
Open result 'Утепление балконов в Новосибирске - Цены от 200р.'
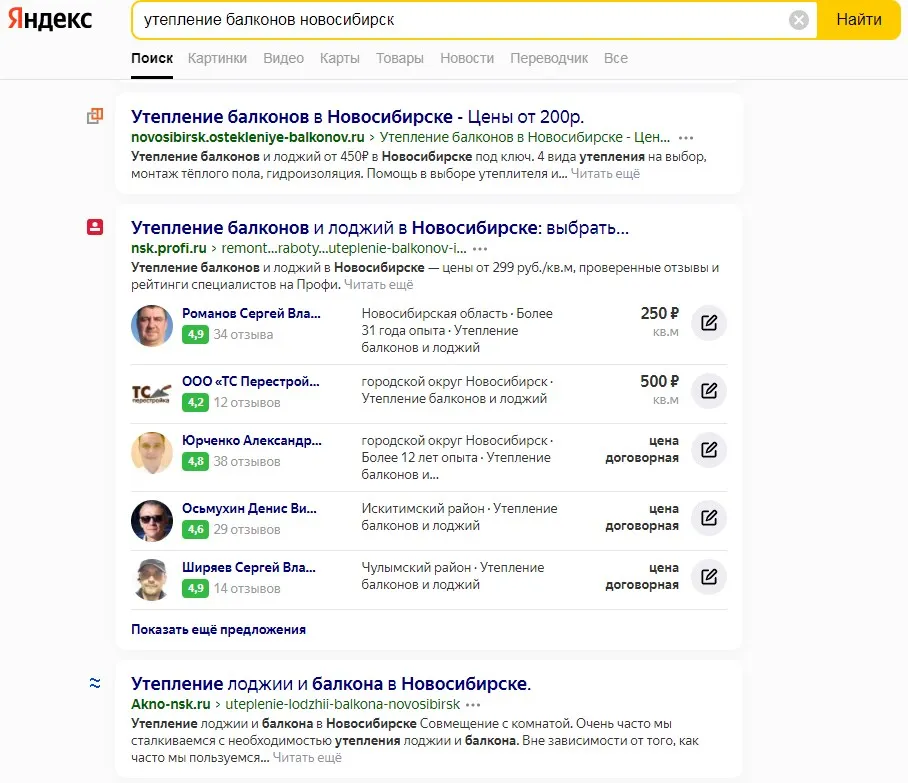pos(357,116)
